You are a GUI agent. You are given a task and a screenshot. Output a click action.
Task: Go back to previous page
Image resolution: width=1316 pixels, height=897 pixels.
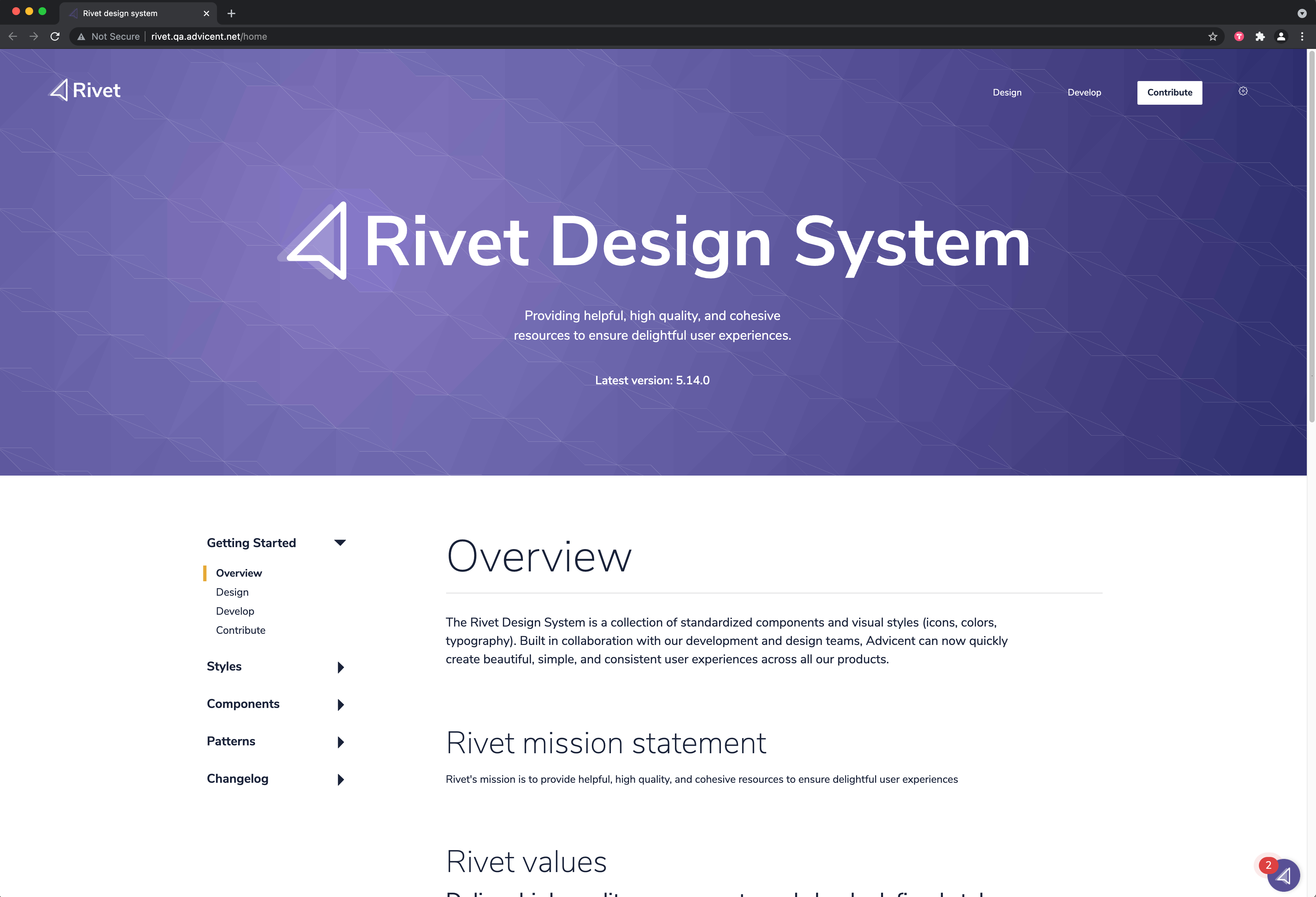click(x=13, y=36)
